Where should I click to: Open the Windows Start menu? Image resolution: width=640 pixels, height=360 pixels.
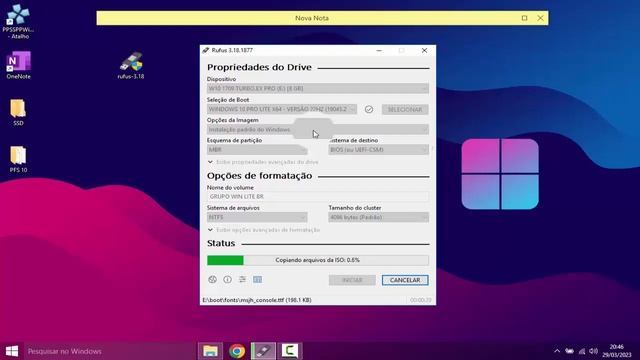pos(12,351)
